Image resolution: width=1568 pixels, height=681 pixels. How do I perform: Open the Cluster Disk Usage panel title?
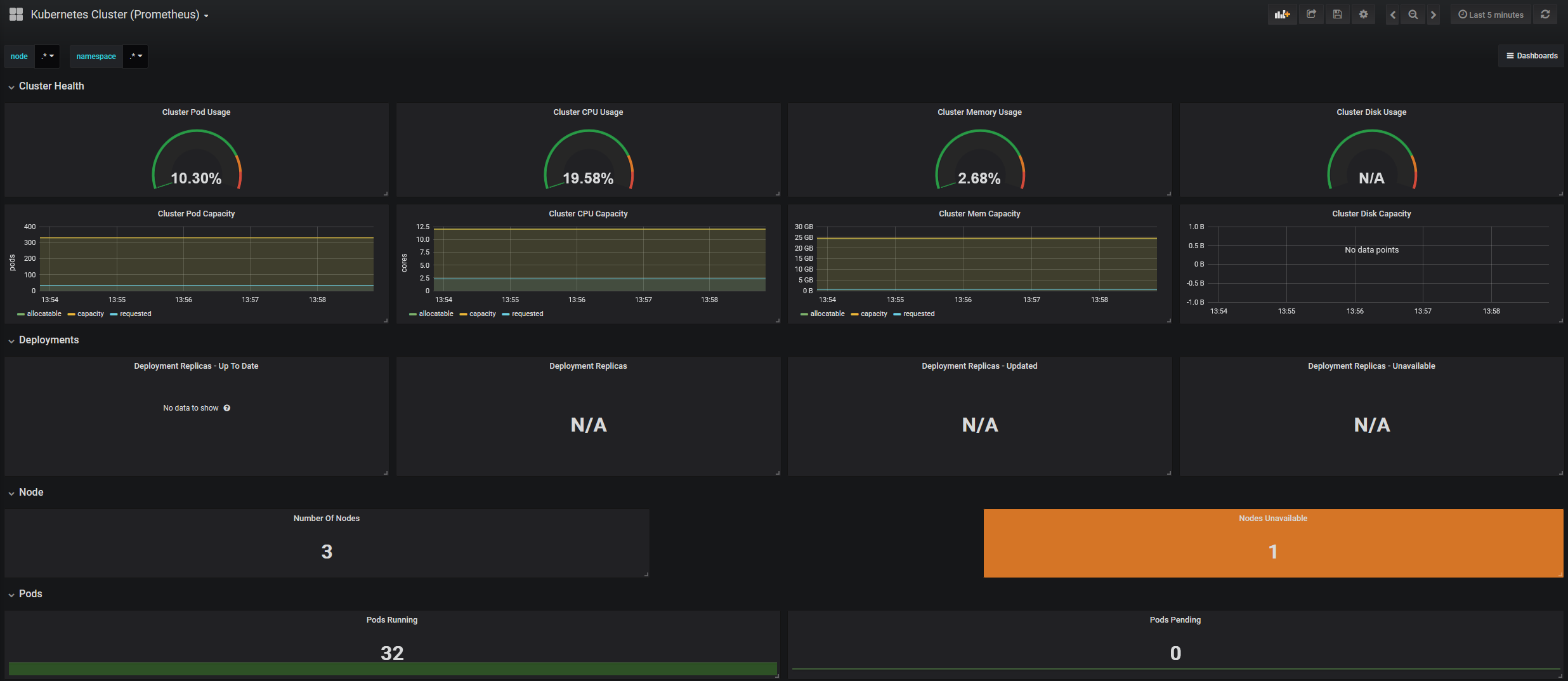(x=1371, y=112)
